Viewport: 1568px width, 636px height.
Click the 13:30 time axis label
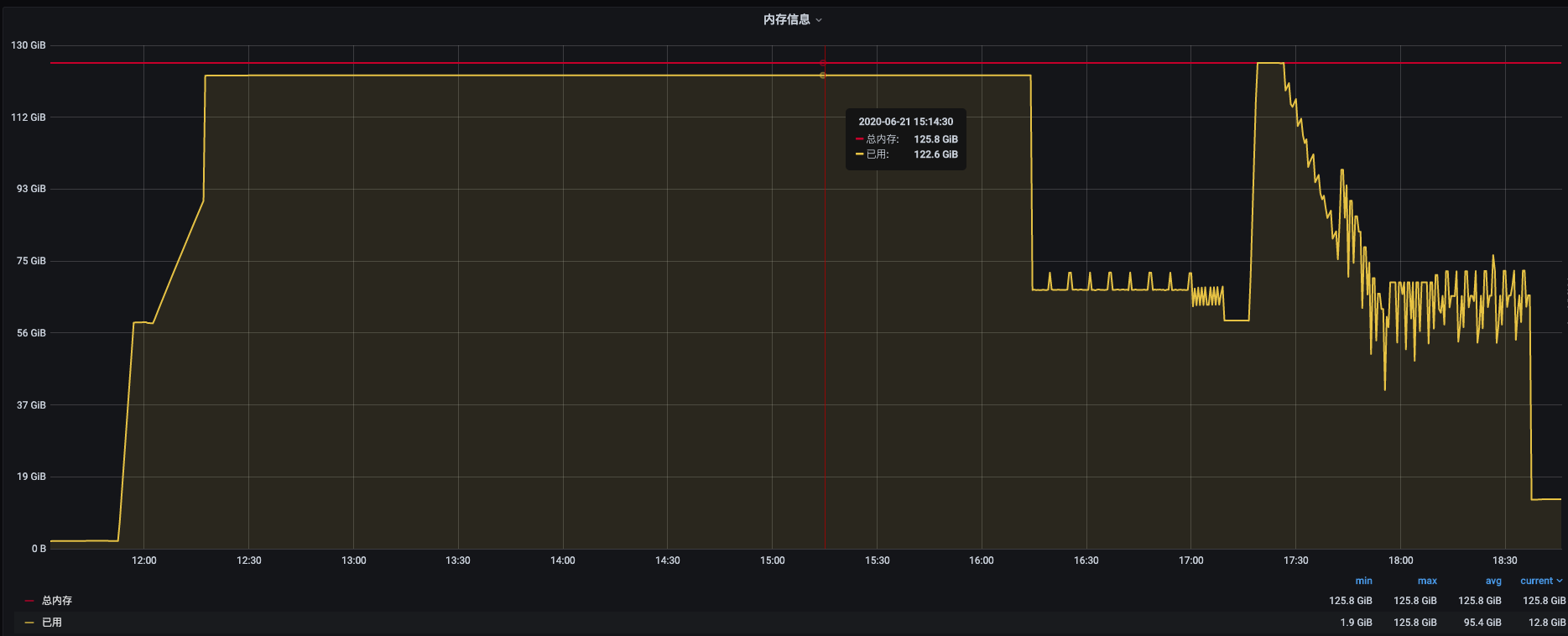[458, 560]
